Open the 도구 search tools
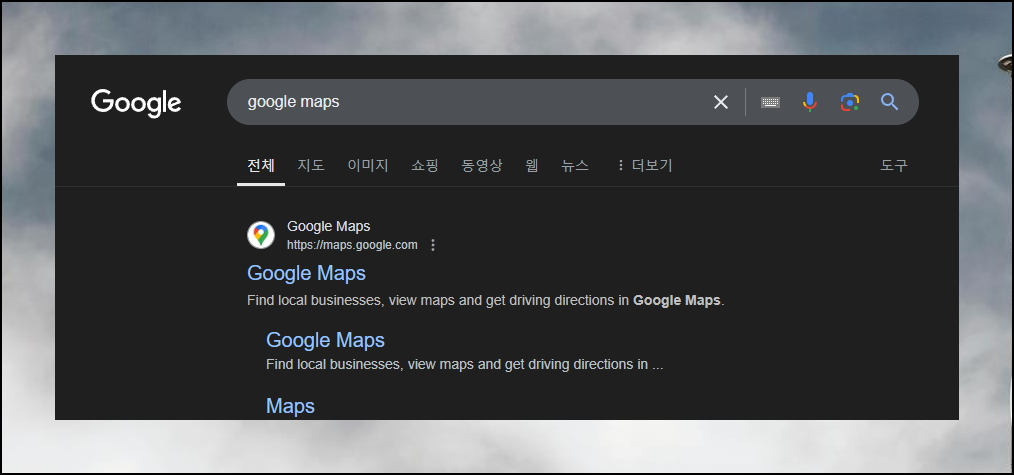The height and width of the screenshot is (475, 1014). (894, 165)
